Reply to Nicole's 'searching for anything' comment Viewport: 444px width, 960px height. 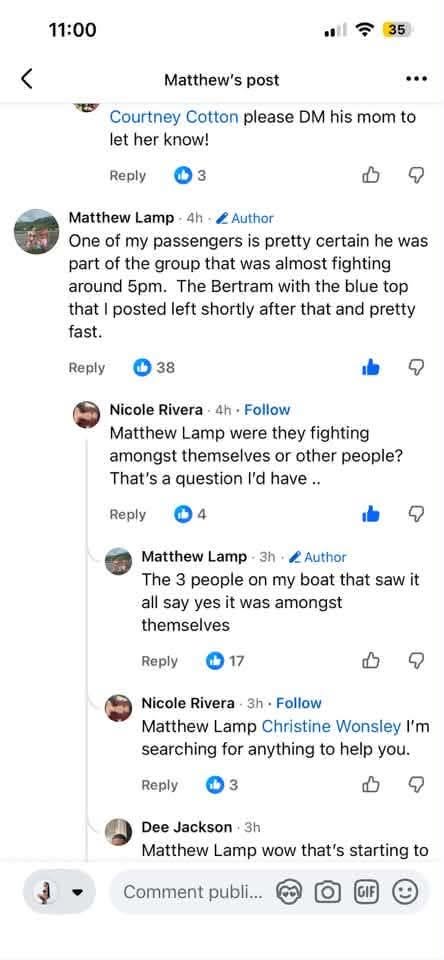(x=159, y=785)
